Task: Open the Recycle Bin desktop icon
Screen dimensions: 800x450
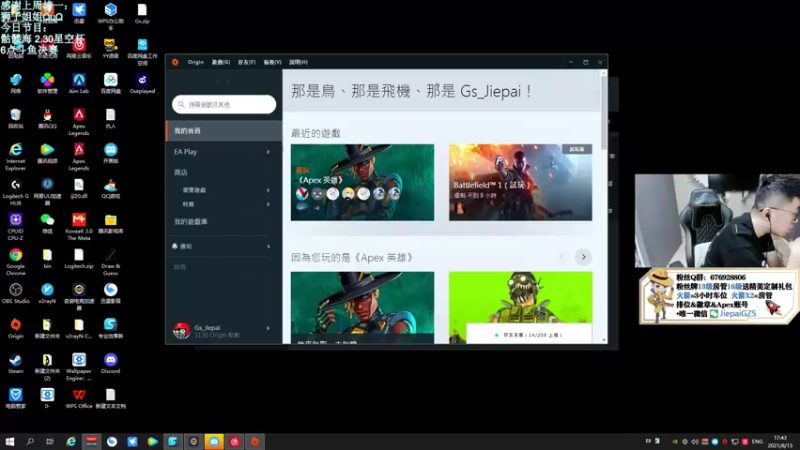Action: click(x=16, y=118)
